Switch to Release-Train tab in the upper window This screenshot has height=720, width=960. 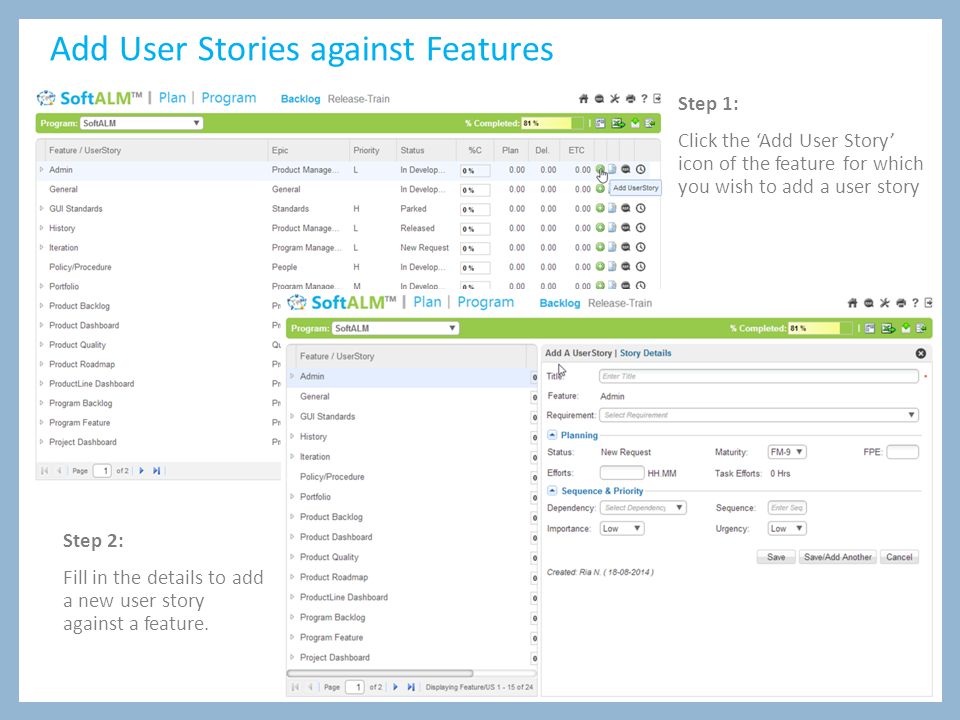(x=358, y=99)
